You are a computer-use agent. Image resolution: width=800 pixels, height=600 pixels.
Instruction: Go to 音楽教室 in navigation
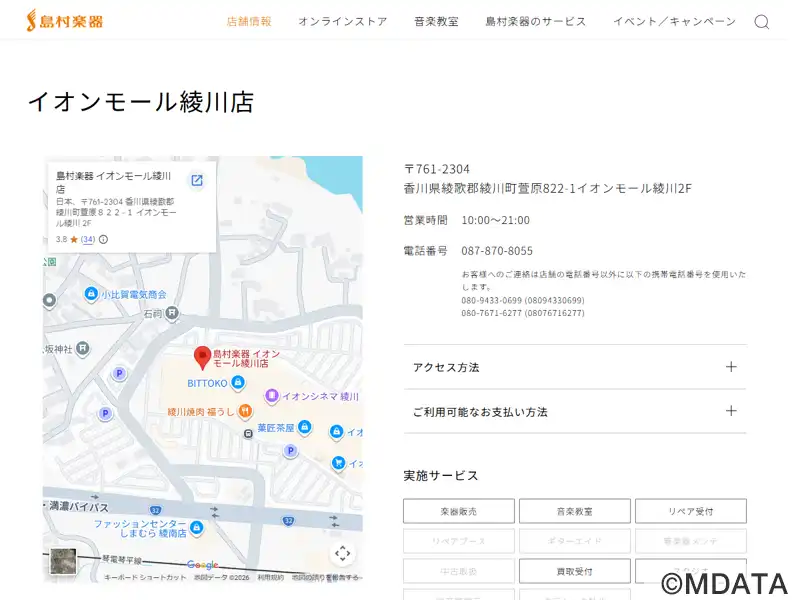tap(436, 21)
